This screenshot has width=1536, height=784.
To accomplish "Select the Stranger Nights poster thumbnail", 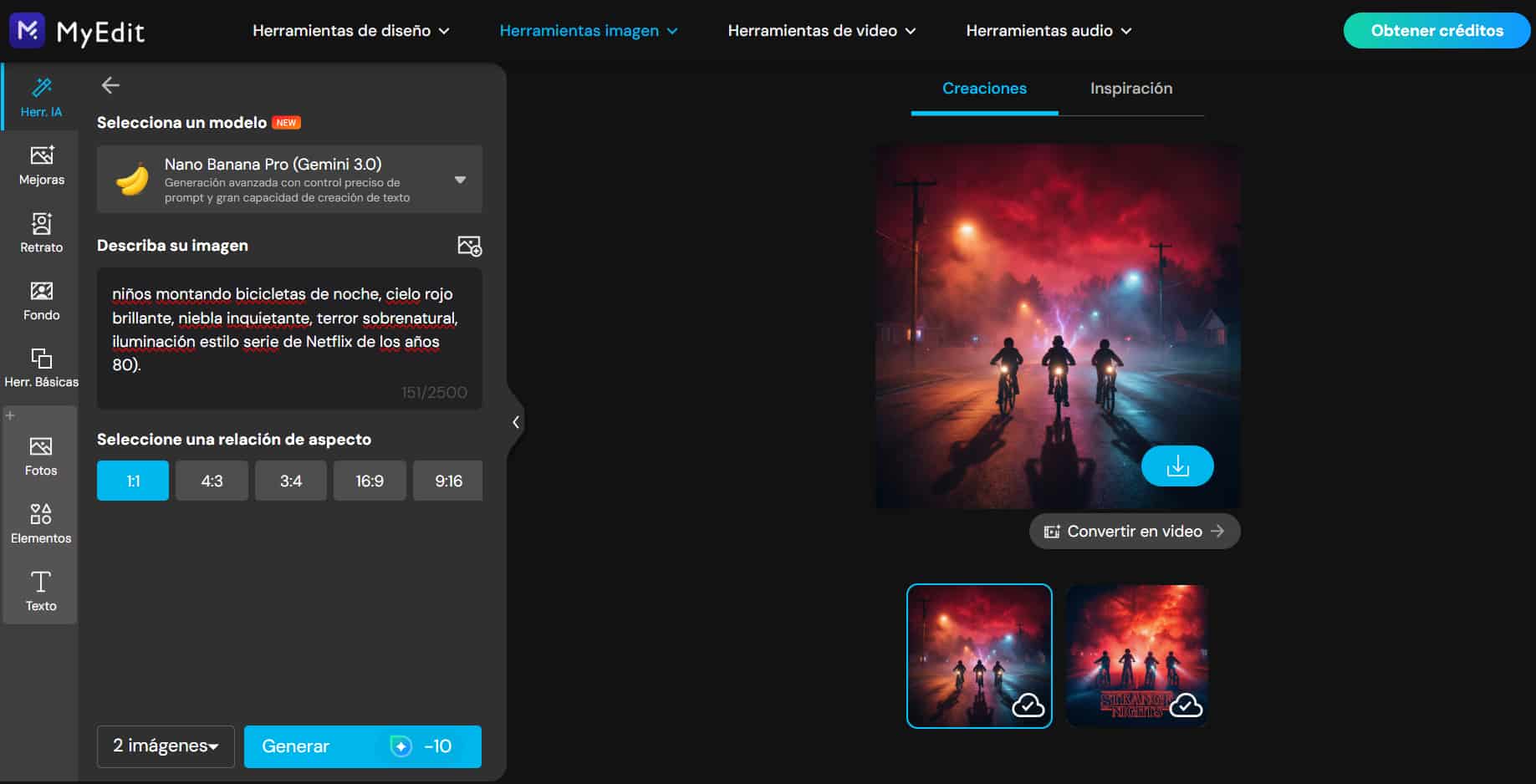I will point(1135,655).
